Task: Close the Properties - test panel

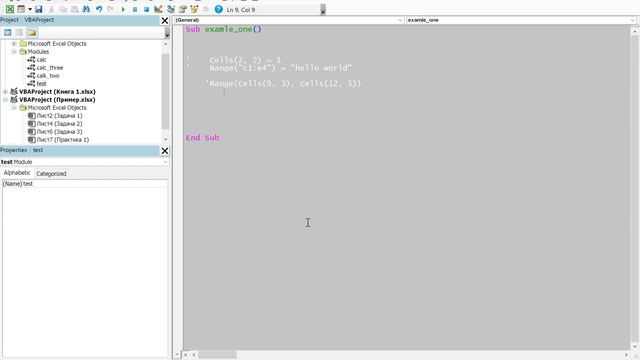Action: click(x=165, y=151)
